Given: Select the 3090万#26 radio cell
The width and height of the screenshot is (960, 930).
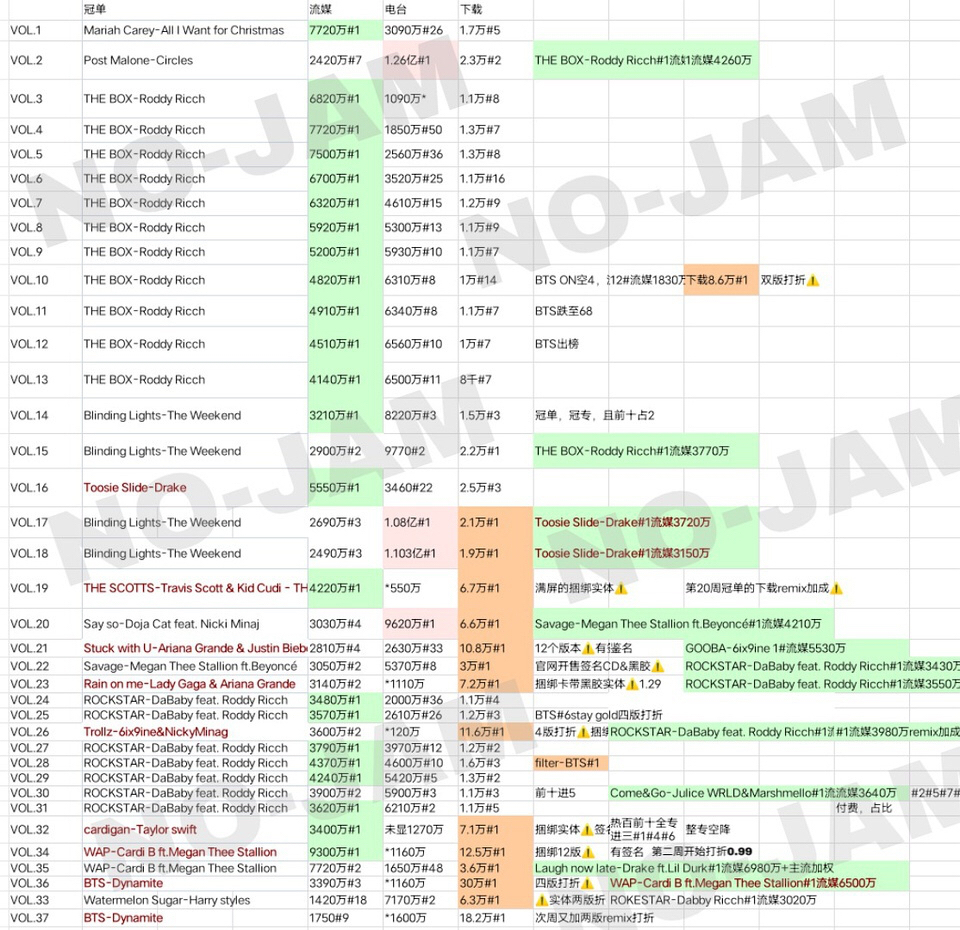Looking at the screenshot, I should 421,30.
